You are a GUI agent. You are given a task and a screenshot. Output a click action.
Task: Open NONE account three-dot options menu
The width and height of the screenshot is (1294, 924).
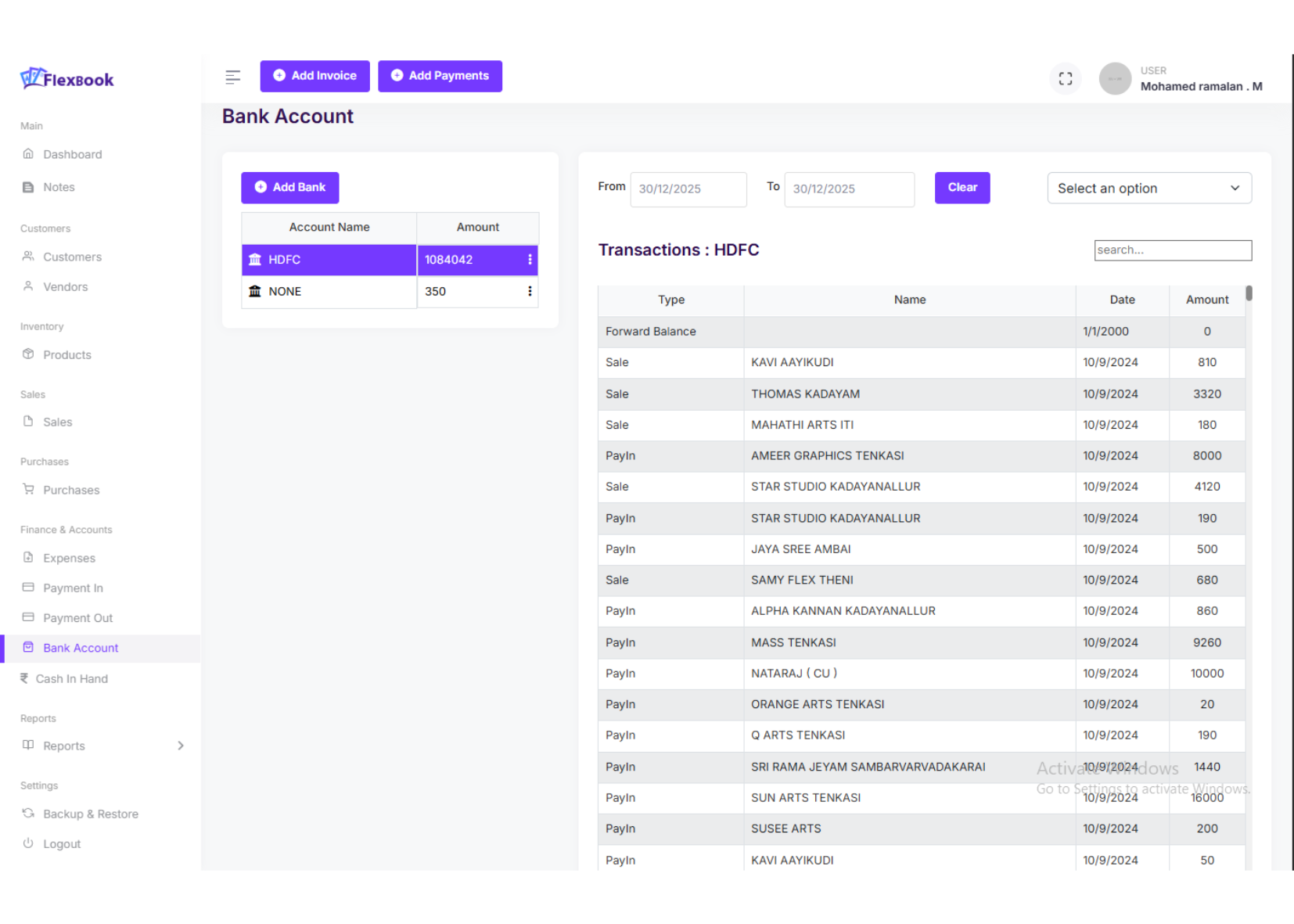[x=530, y=291]
